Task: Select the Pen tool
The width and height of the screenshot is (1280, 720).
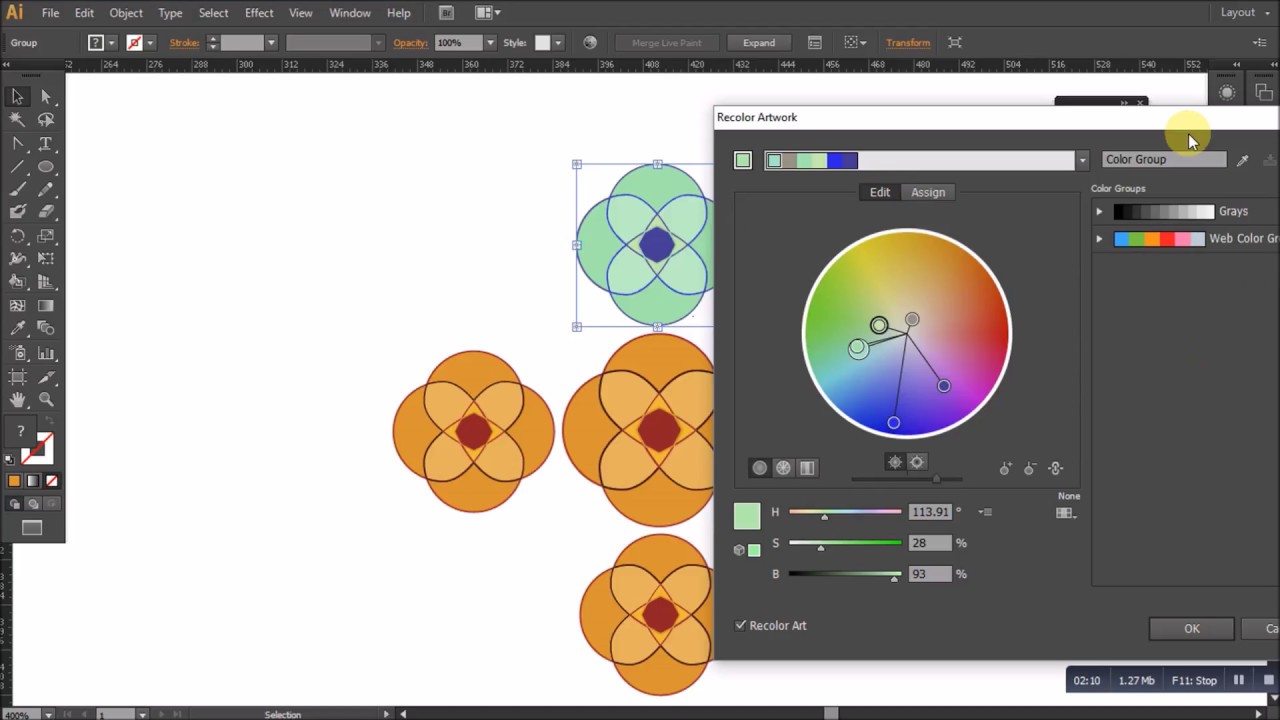Action: (18, 144)
